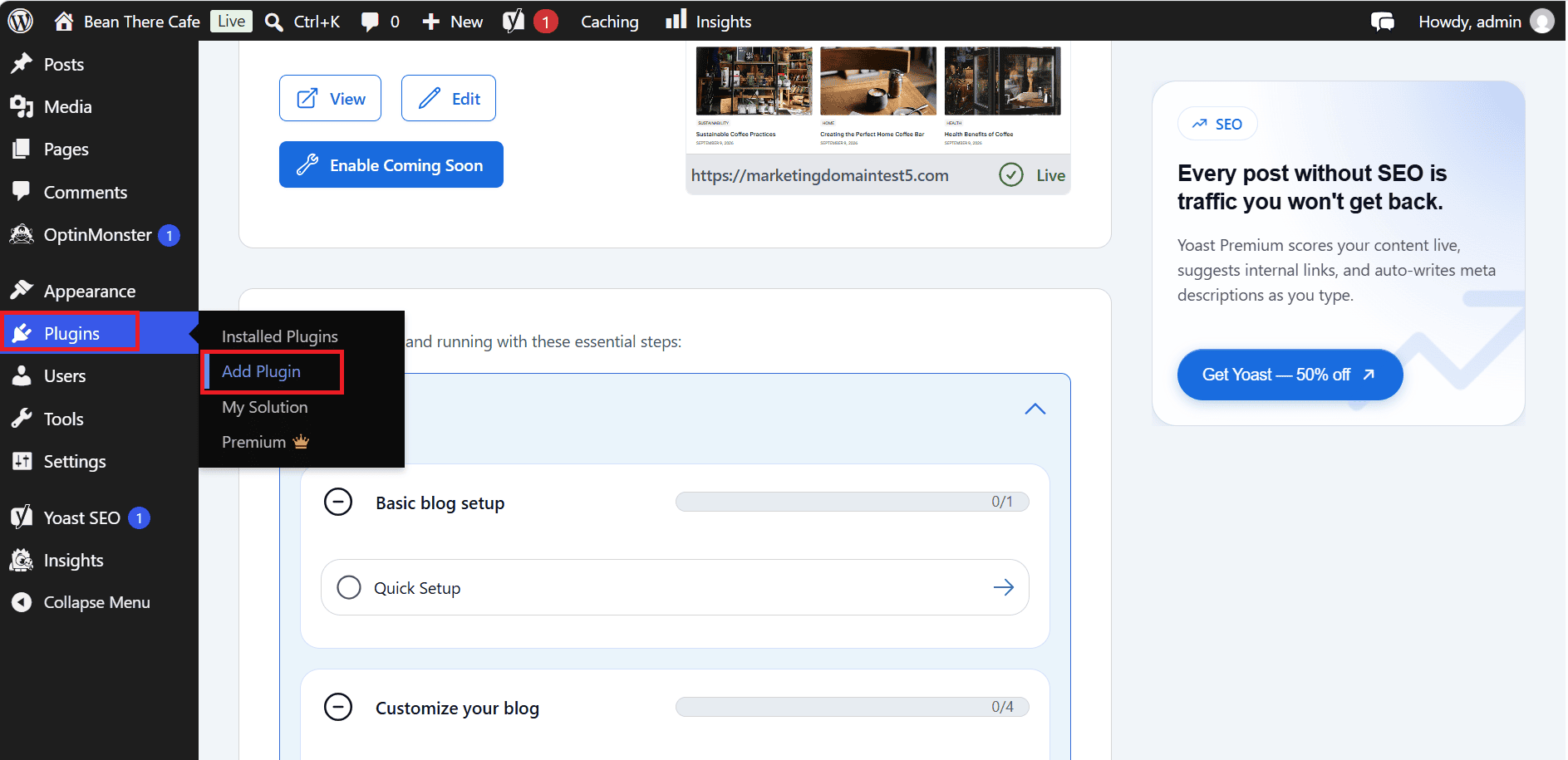Click the Basic blog setup progress bar

pyautogui.click(x=853, y=502)
